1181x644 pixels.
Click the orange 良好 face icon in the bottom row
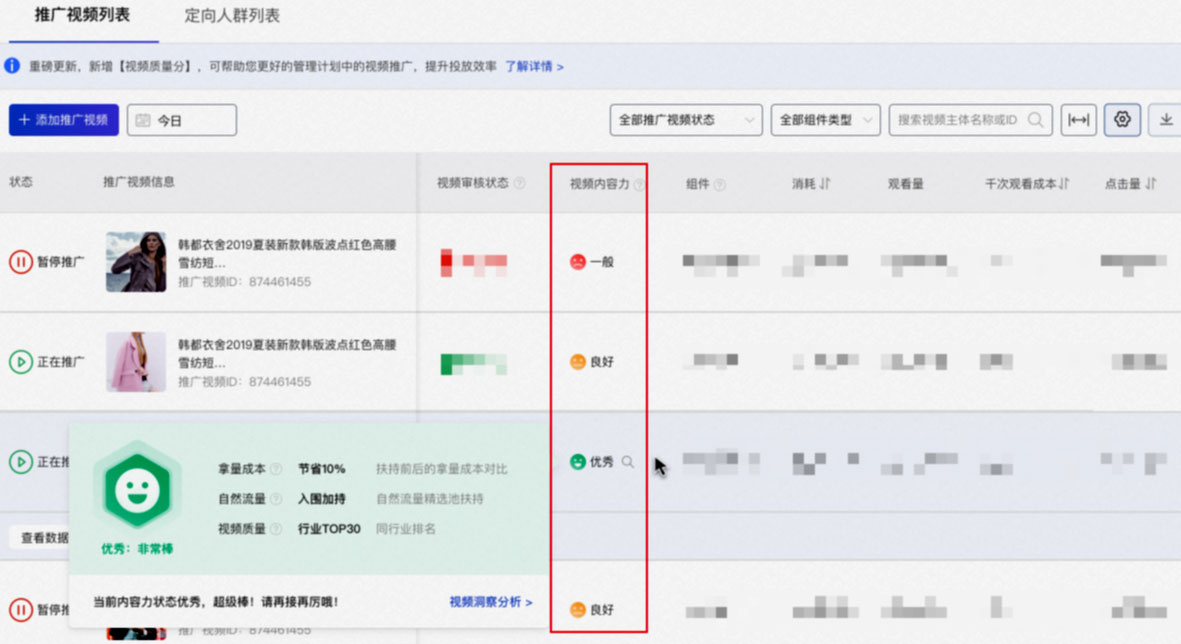click(x=578, y=609)
